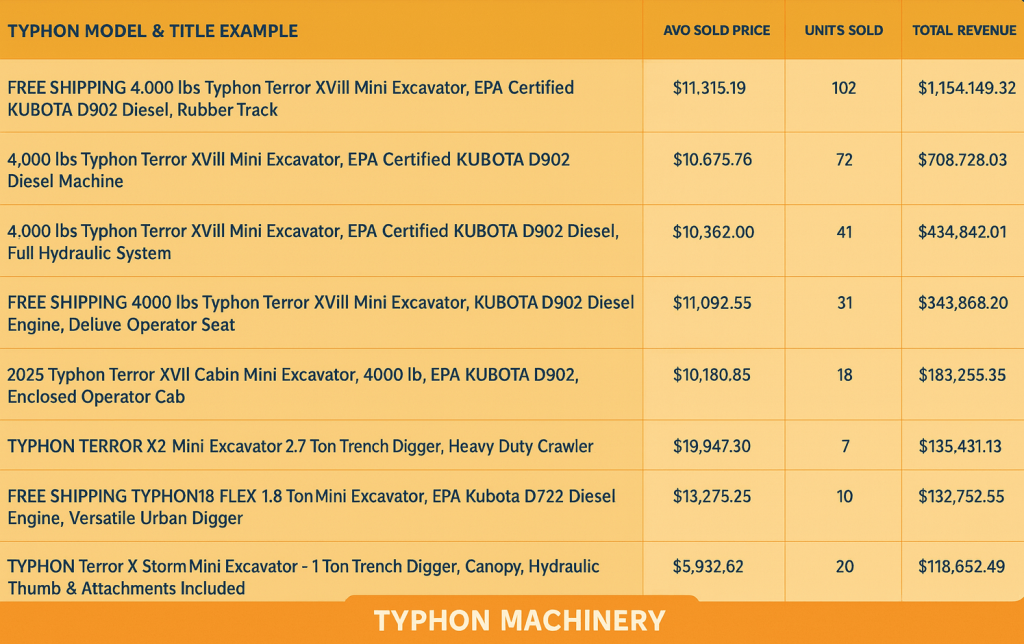This screenshot has height=644, width=1024.
Task: Click the UNITS SOLD column header
Action: 843,31
